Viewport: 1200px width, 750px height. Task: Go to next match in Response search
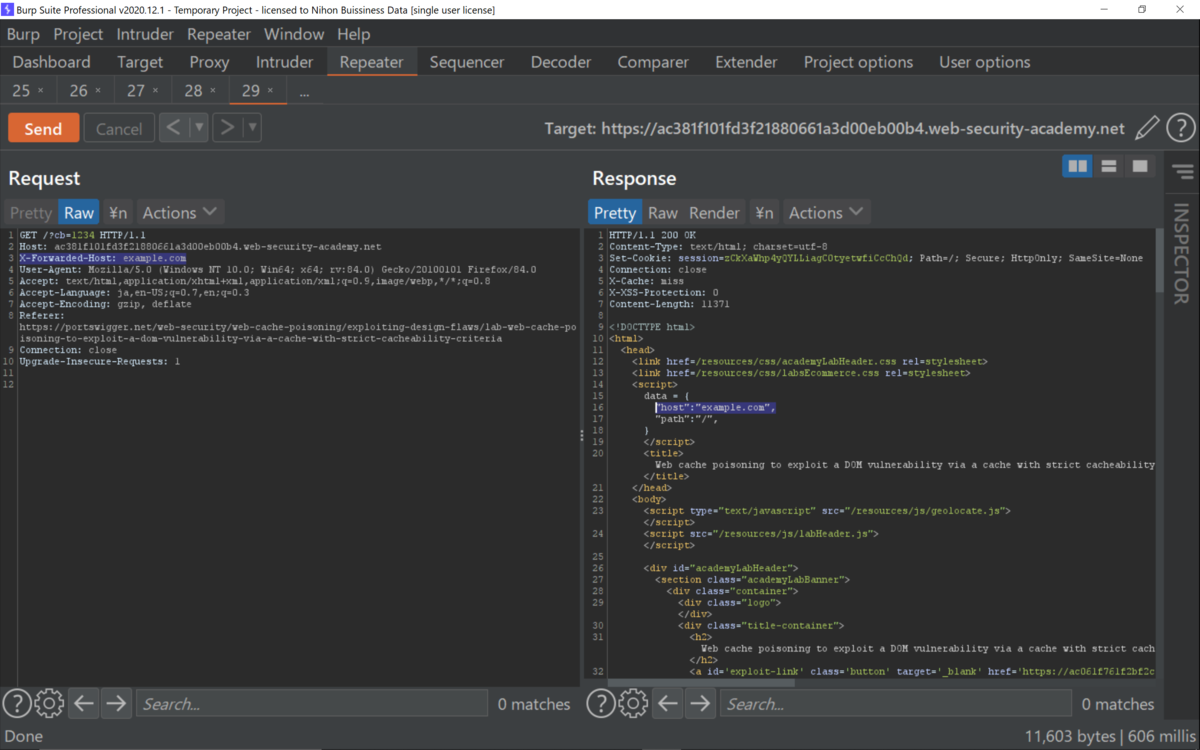[x=700, y=704]
